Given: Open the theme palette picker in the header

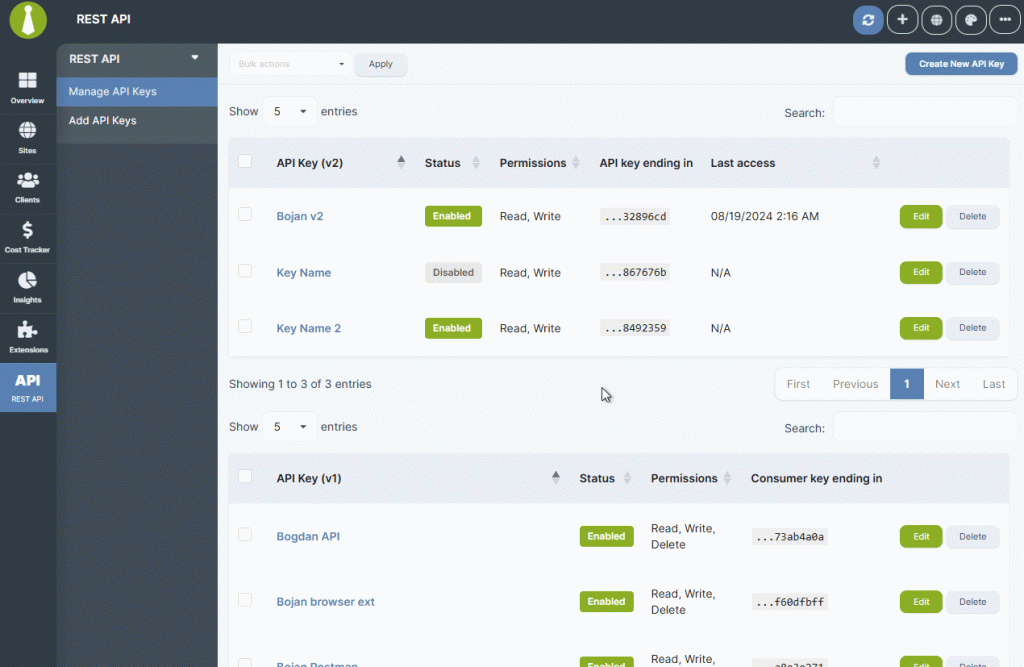Looking at the screenshot, I should [970, 19].
